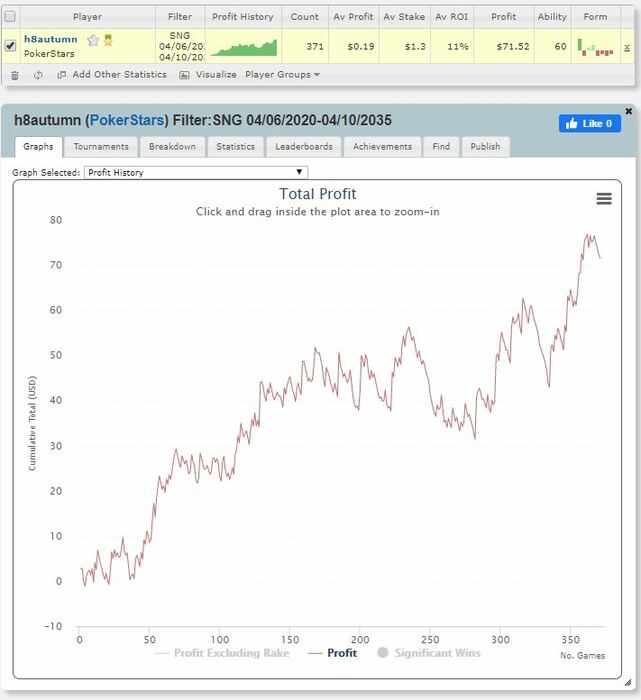Open the h8autumn player link

(50, 39)
